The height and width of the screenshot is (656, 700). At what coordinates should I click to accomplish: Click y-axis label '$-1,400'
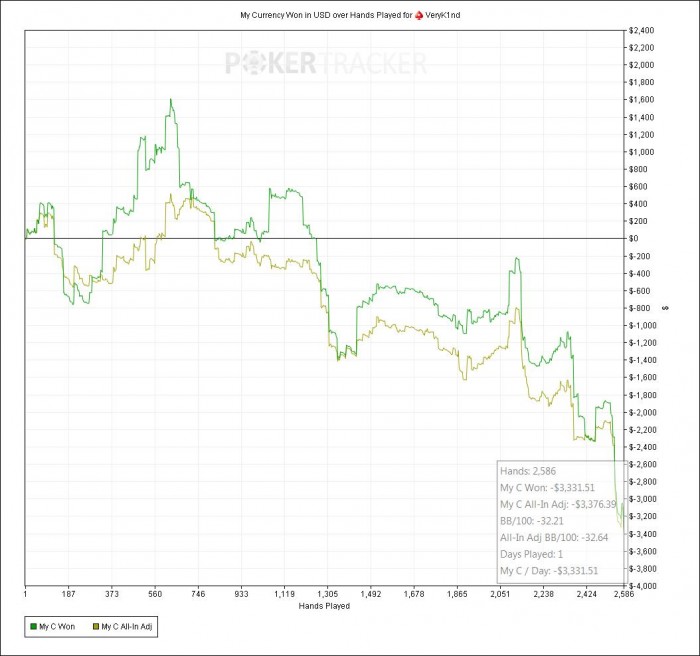643,360
